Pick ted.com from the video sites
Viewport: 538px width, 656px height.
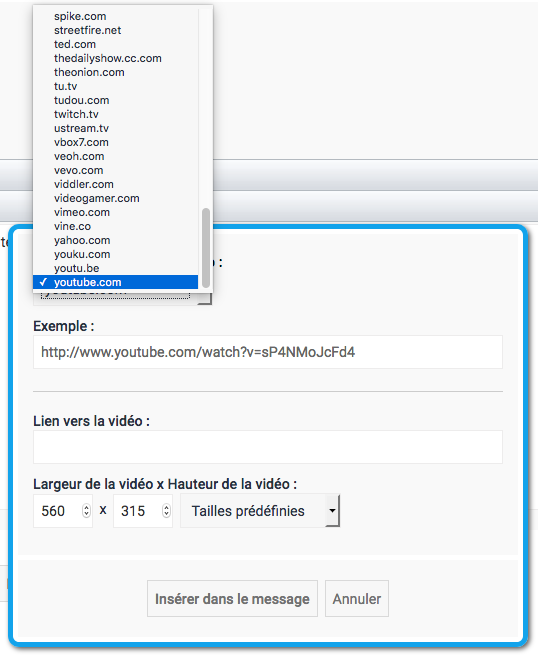point(115,44)
